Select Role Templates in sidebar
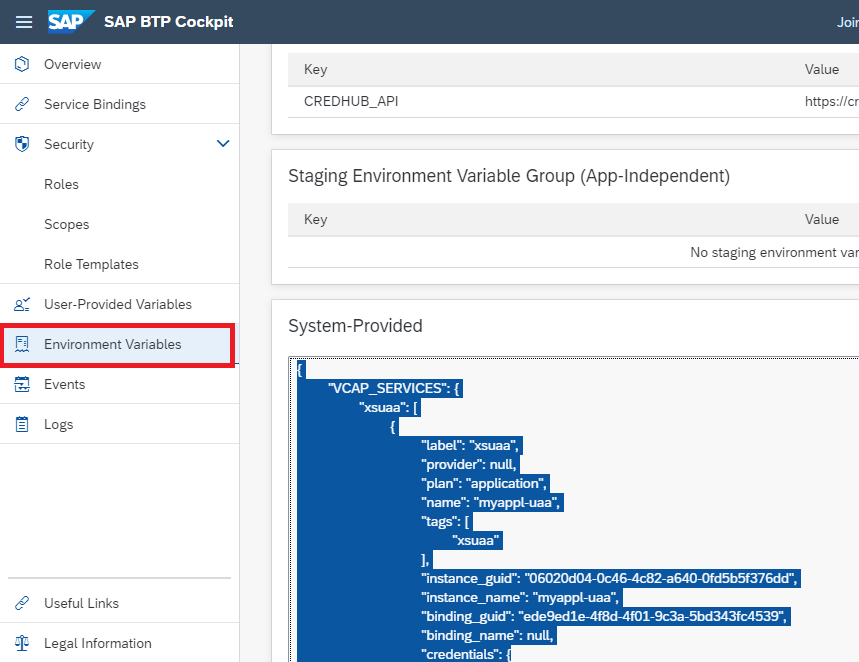The width and height of the screenshot is (859, 662). tap(91, 264)
